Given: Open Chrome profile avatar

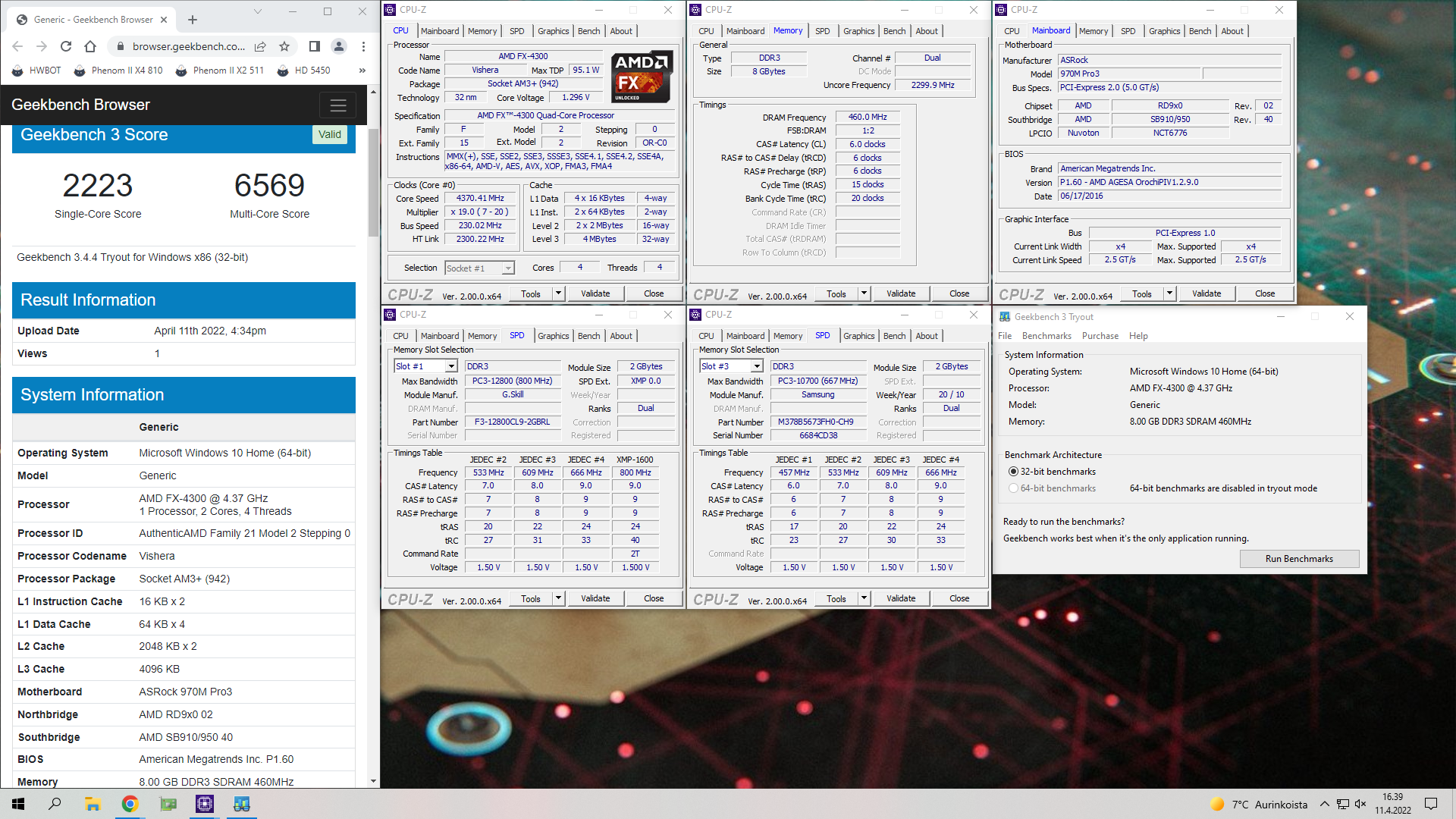Looking at the screenshot, I should point(339,46).
